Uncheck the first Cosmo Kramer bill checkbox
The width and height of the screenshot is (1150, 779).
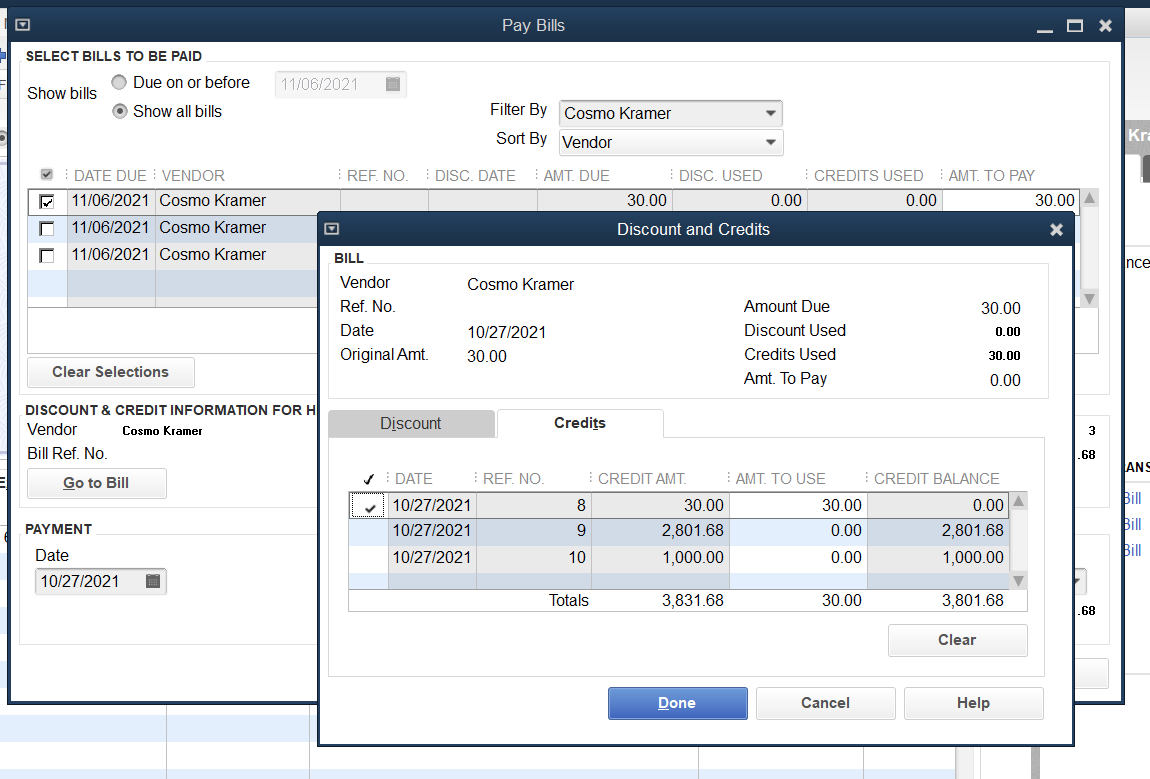(x=47, y=201)
